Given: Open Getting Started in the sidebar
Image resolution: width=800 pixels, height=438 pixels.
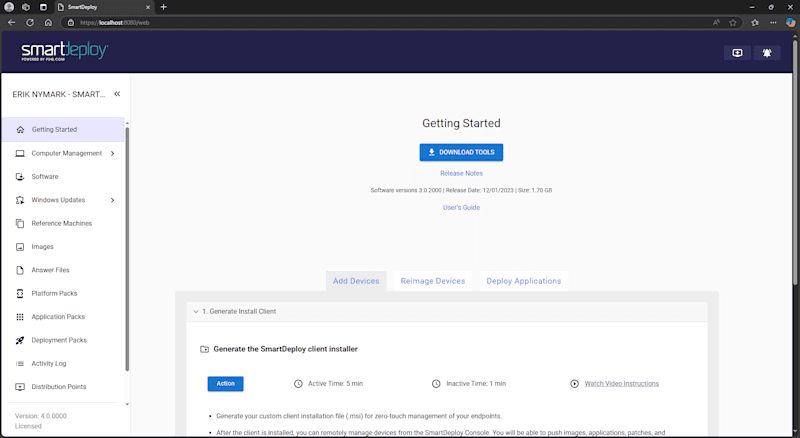Looking at the screenshot, I should [x=63, y=130].
